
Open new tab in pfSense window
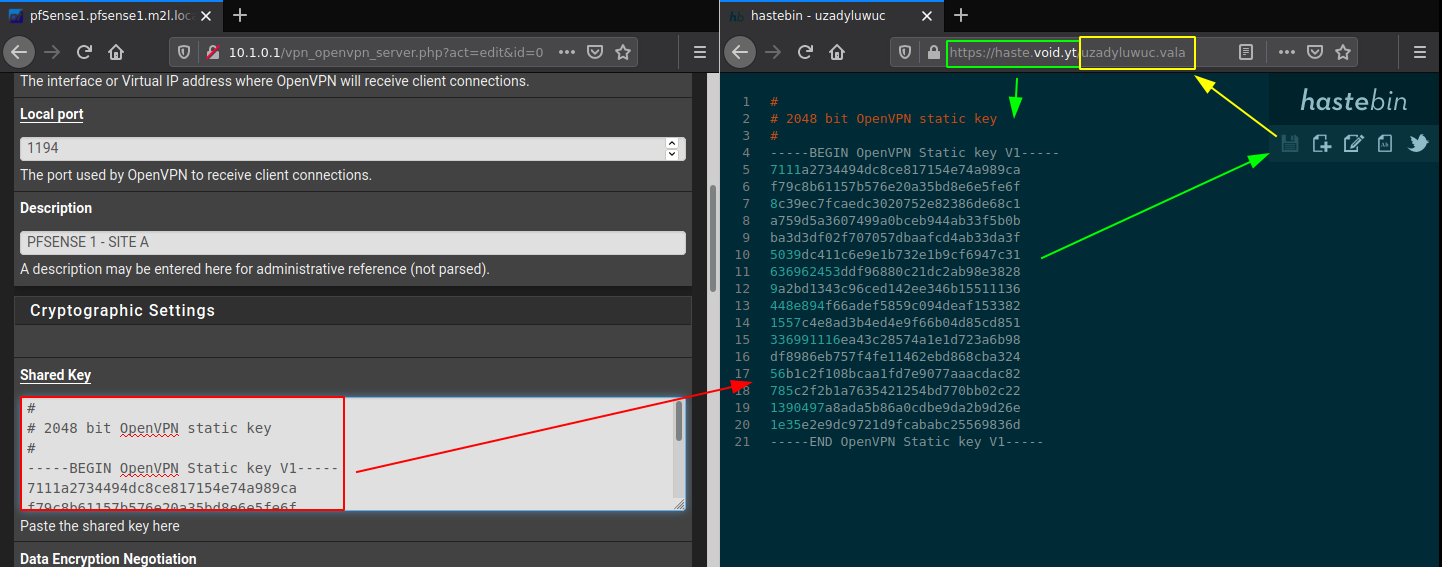pos(240,15)
